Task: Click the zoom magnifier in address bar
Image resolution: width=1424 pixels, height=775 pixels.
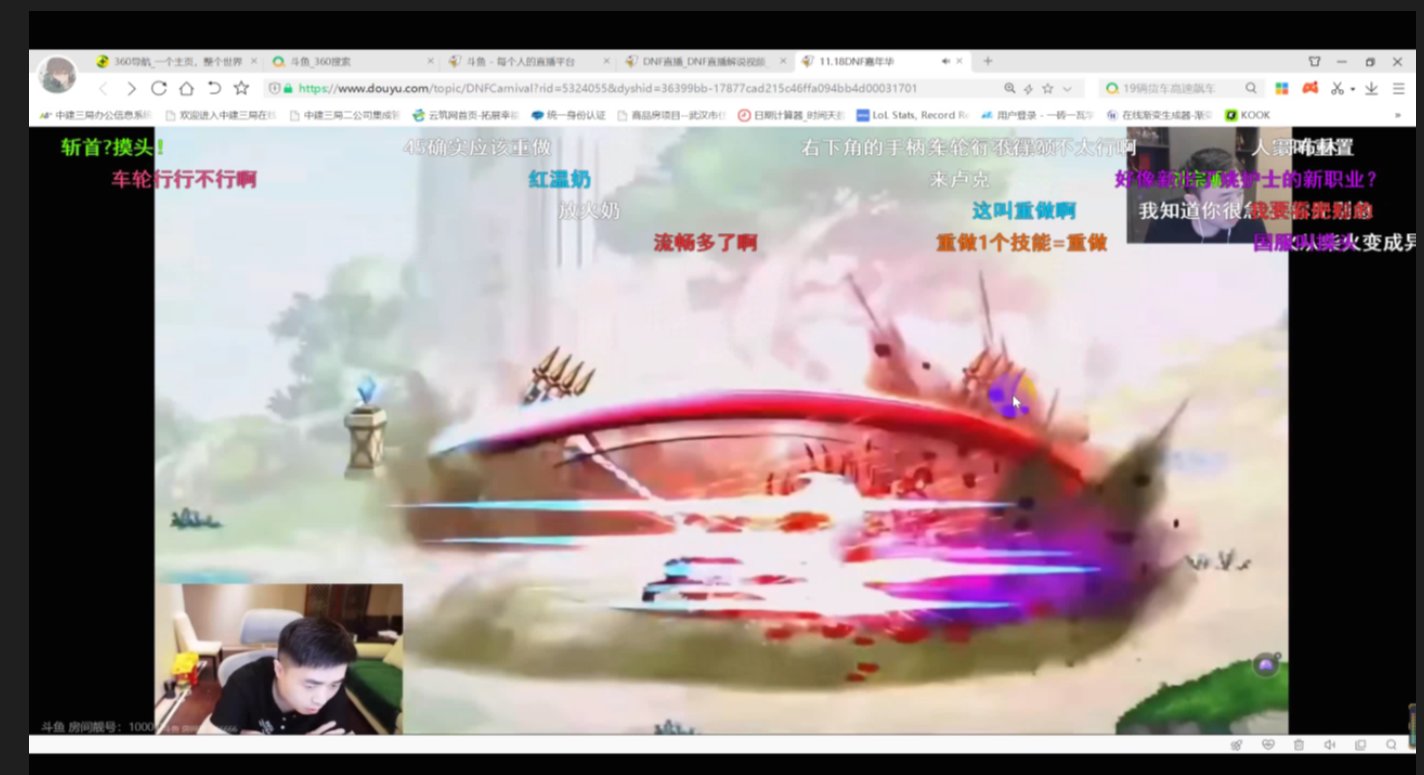Action: point(1010,88)
